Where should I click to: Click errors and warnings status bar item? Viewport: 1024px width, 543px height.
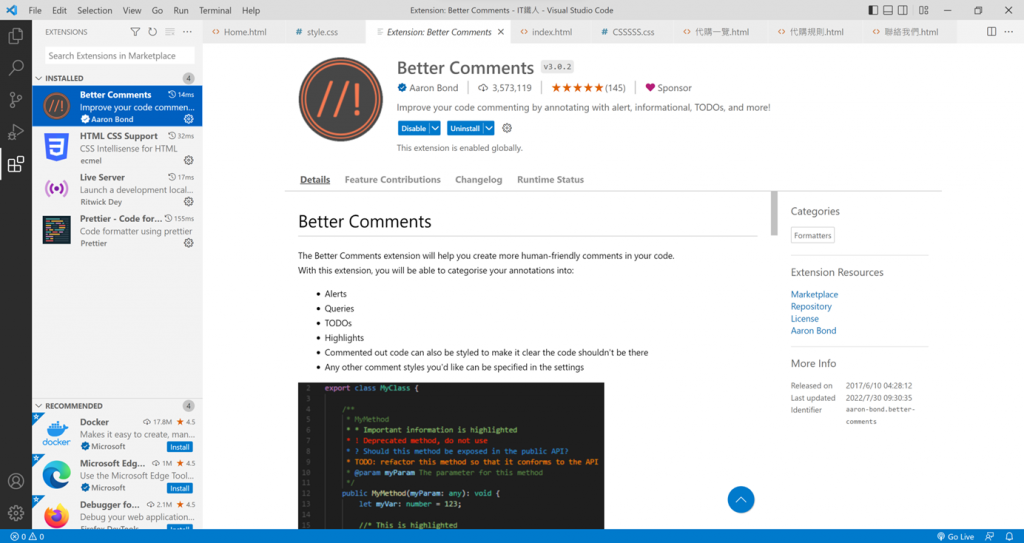pos(27,536)
